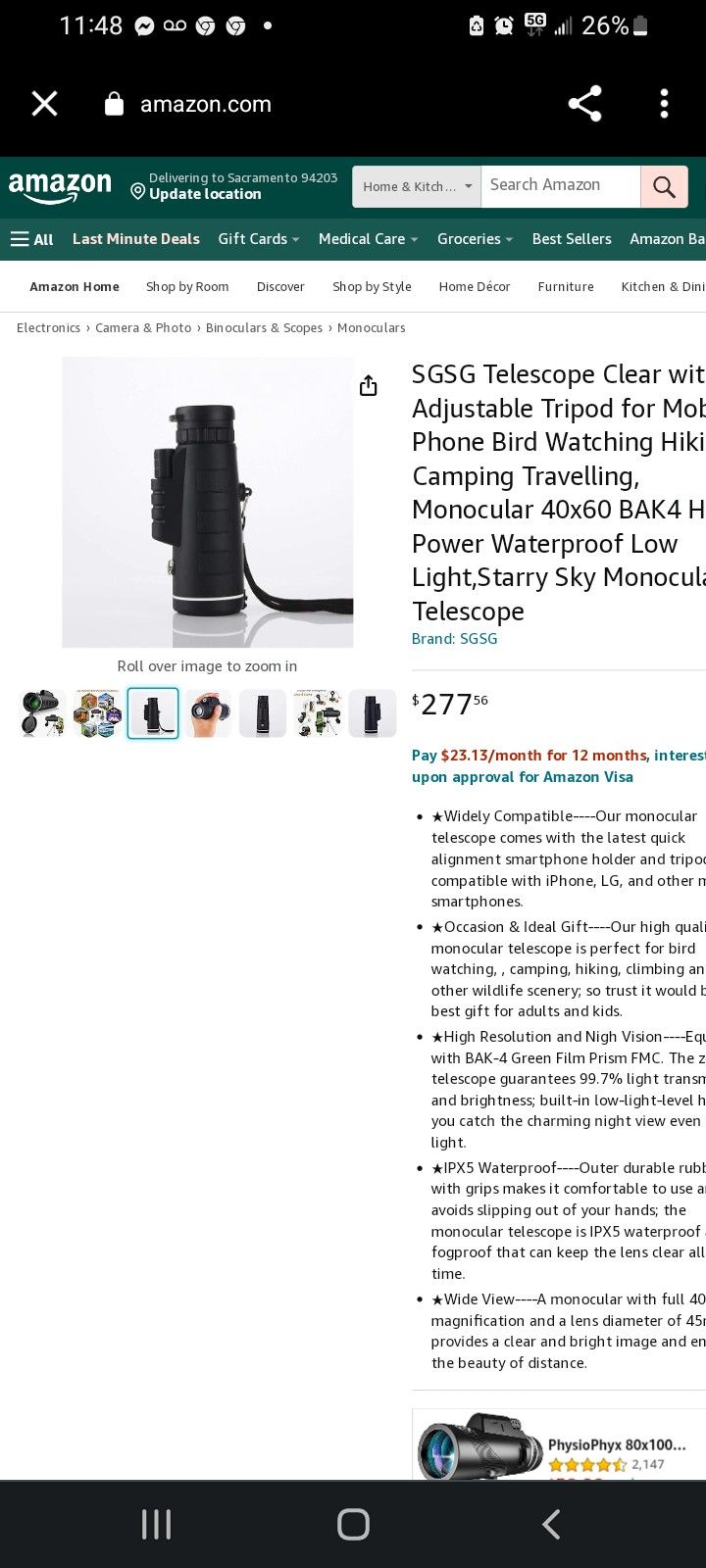The width and height of the screenshot is (706, 1568).
Task: Select Shop by Room menu item
Action: tap(187, 287)
